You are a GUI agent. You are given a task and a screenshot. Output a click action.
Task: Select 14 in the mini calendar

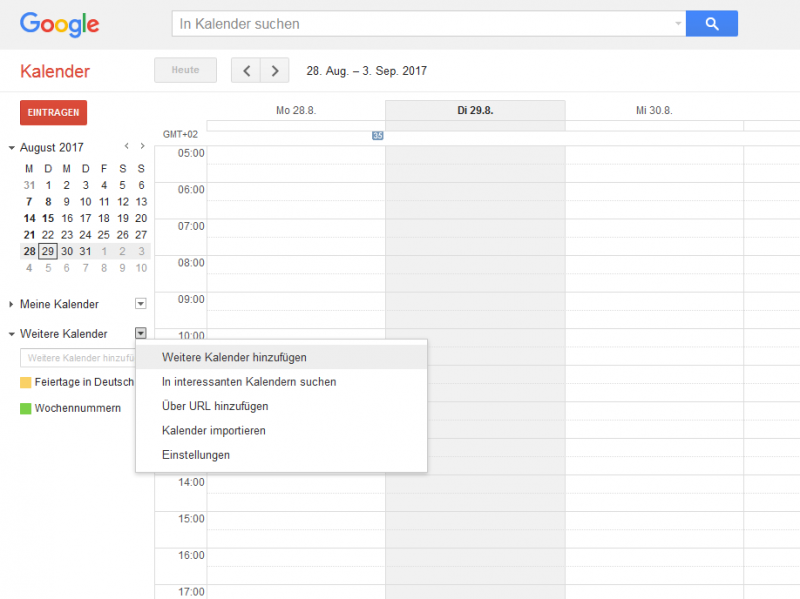click(30, 218)
